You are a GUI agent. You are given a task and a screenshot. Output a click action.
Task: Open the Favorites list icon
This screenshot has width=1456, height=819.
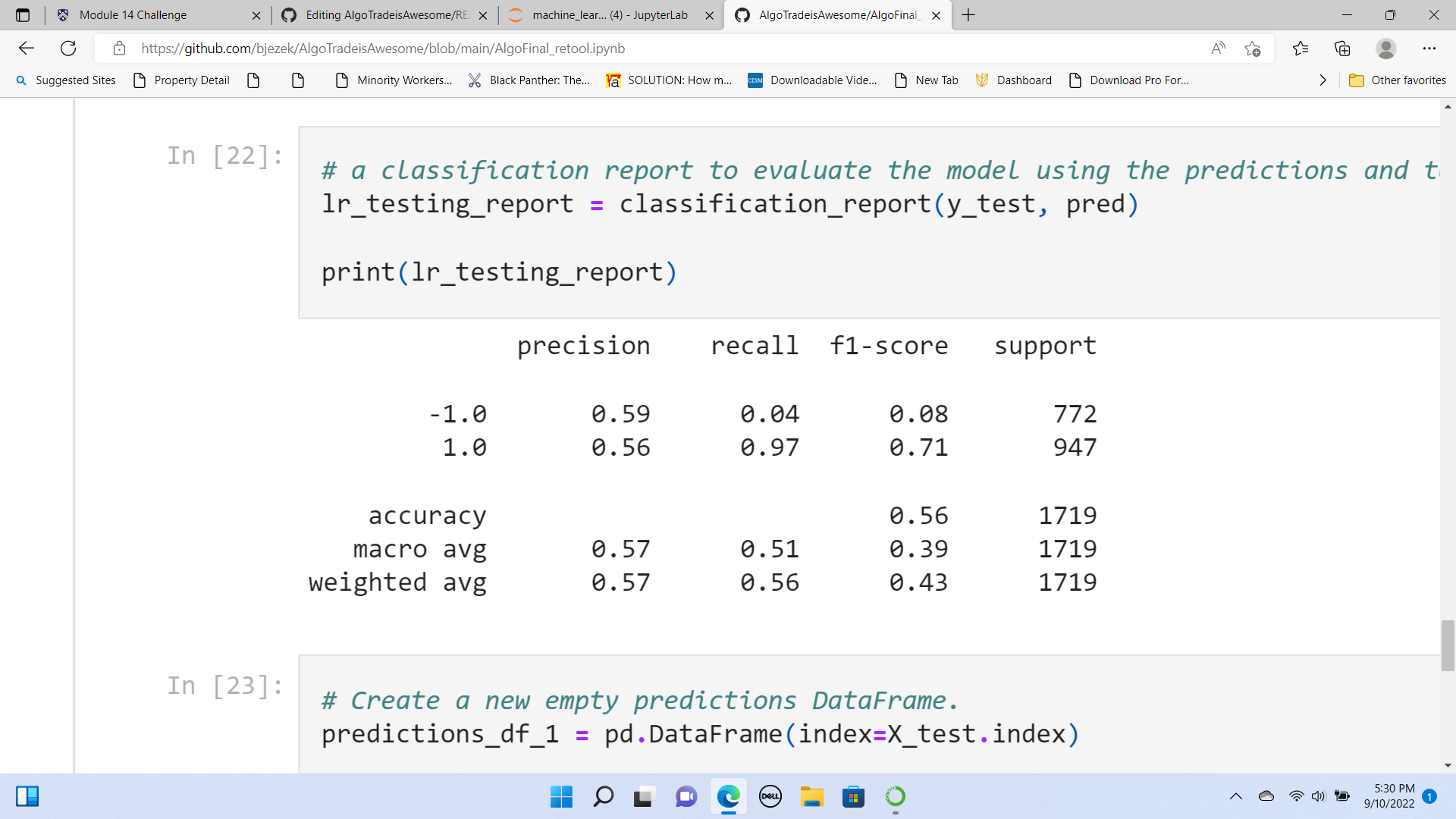(1301, 49)
